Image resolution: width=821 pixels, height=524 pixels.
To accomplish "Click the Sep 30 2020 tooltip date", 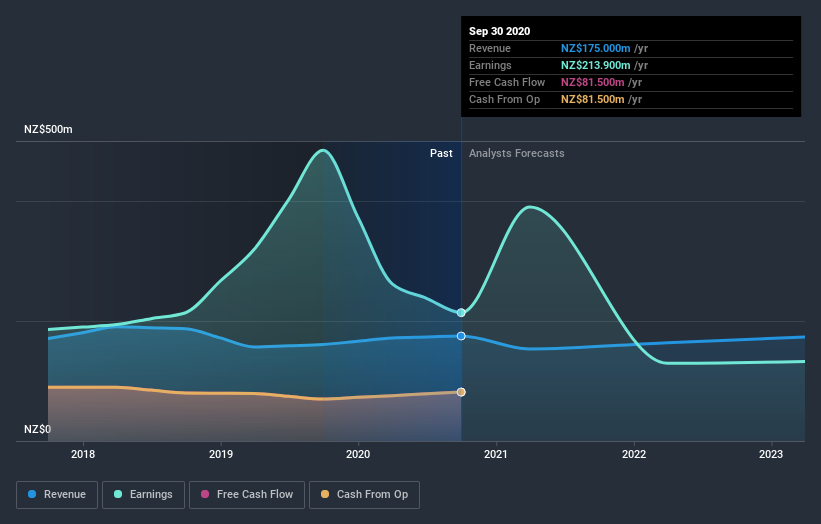I will pyautogui.click(x=500, y=31).
